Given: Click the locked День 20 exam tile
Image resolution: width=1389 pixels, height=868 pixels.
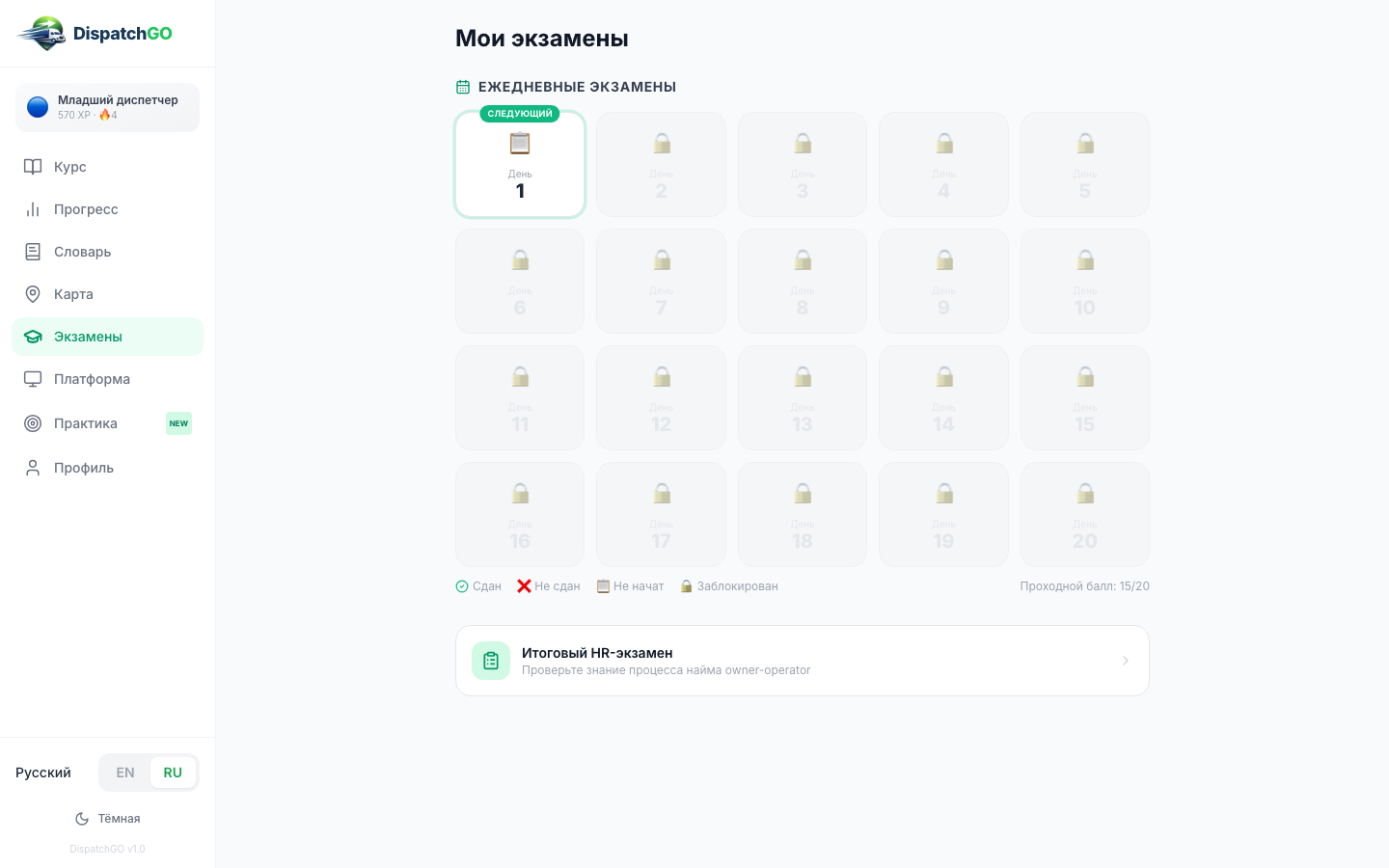Looking at the screenshot, I should coord(1085,514).
